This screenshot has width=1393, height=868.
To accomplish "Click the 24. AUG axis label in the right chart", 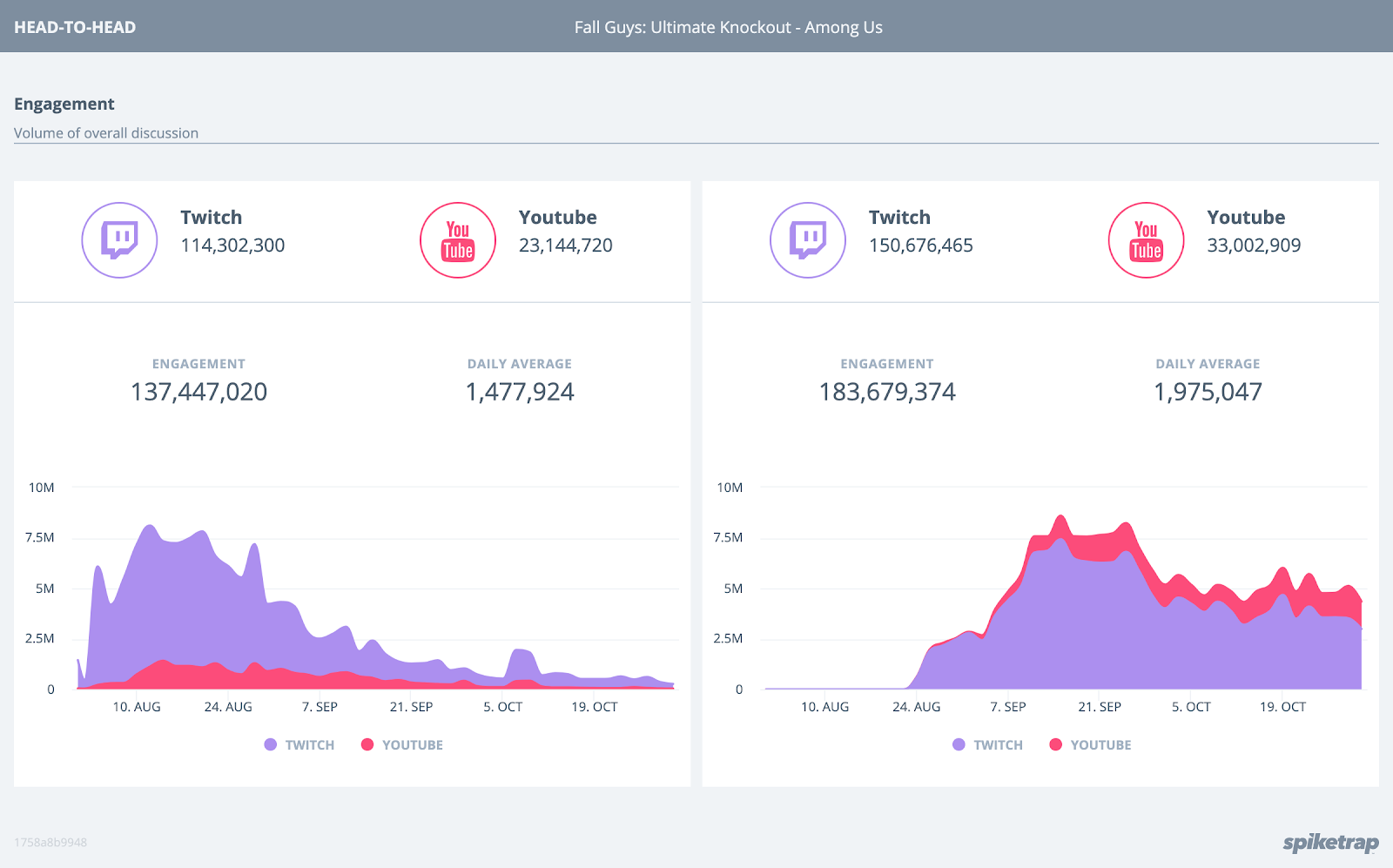I will 917,707.
